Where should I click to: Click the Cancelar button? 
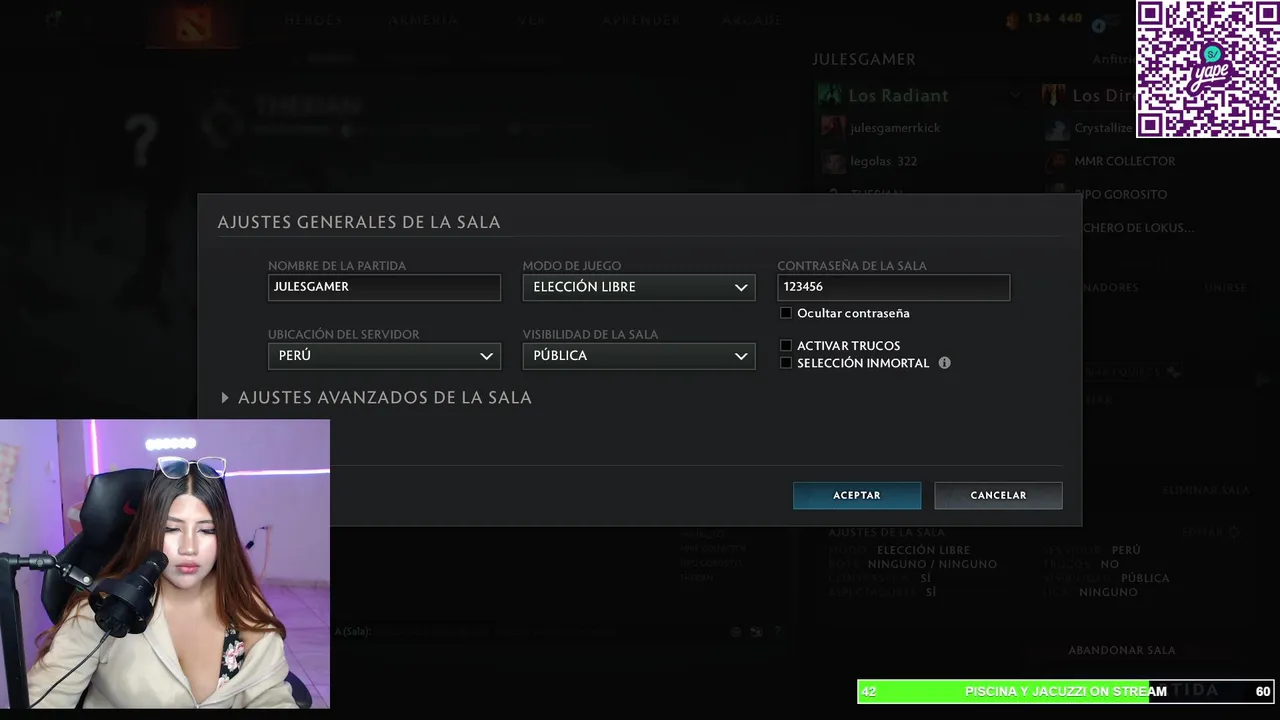point(998,496)
